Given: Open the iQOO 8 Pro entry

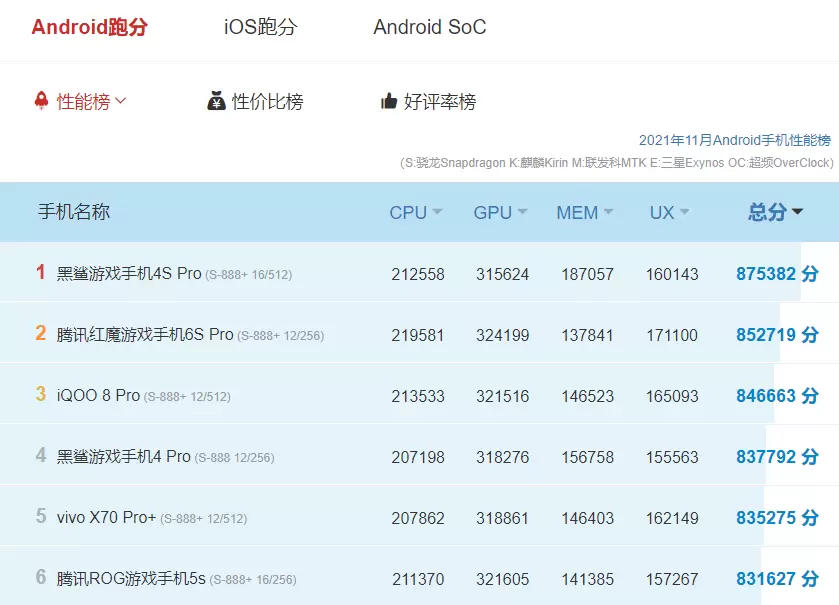Looking at the screenshot, I should [98, 395].
